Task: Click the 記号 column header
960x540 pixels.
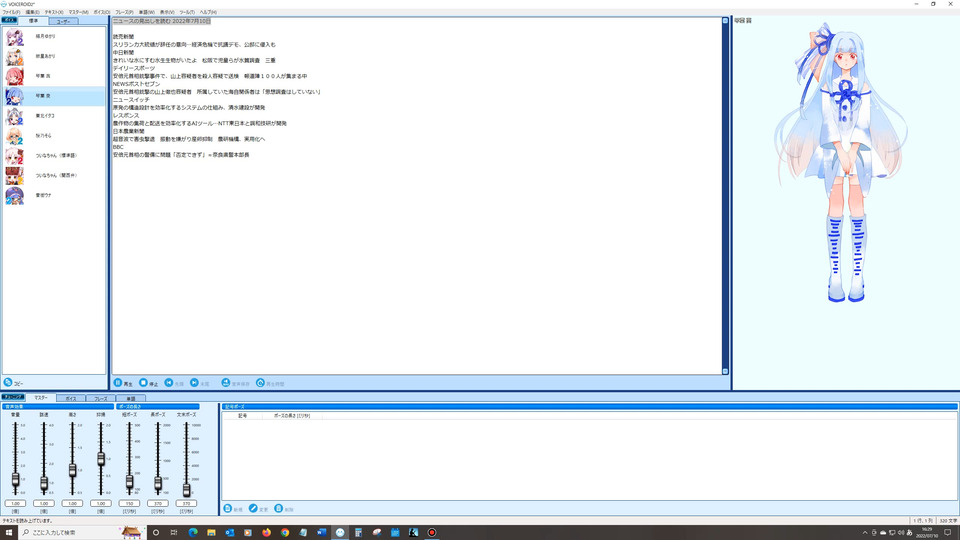Action: (x=242, y=416)
